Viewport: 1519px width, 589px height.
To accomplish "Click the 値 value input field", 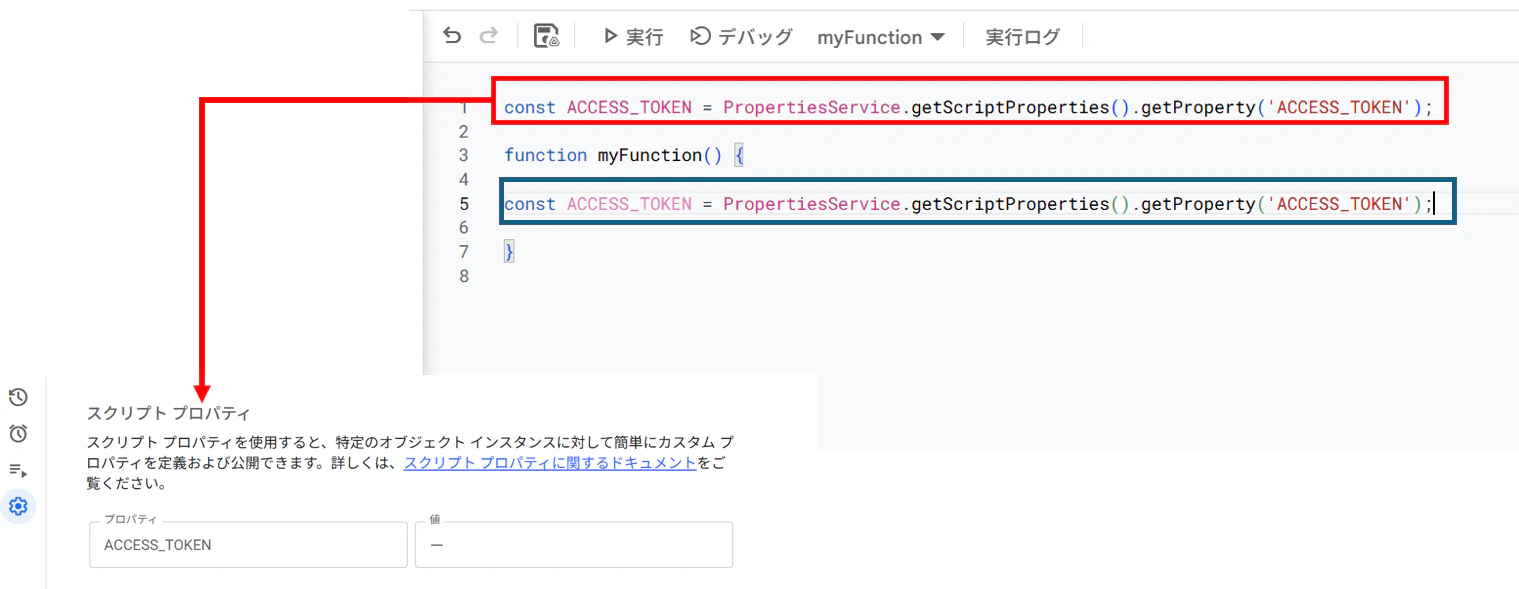I will point(574,545).
